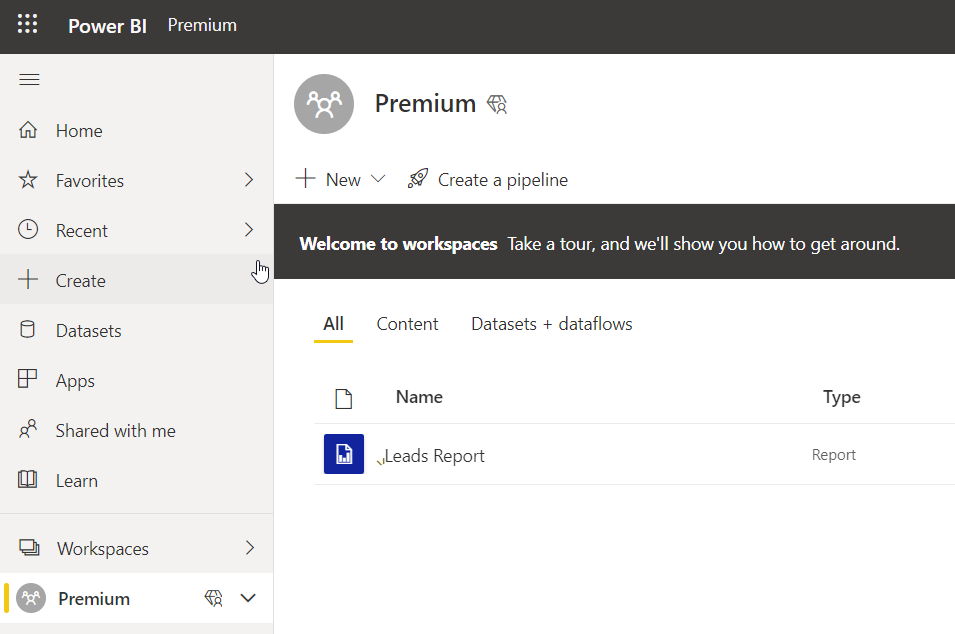Open the app launcher grid icon
The image size is (955, 634).
pos(27,24)
